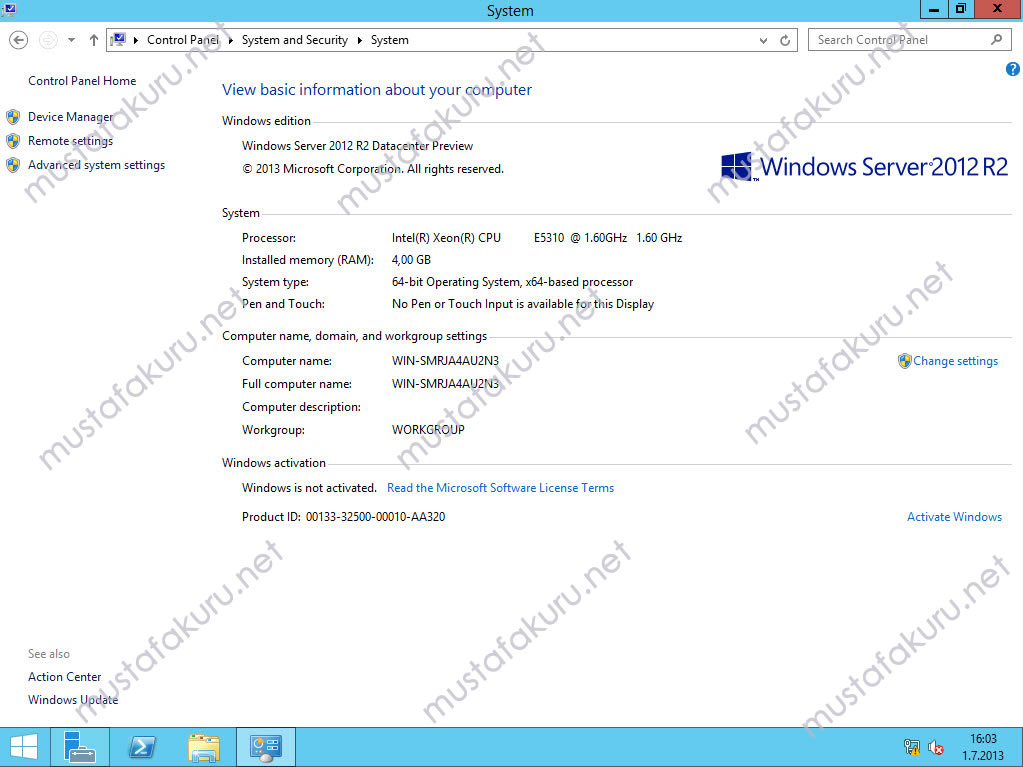Open the recent locations dropdown arrow
1023x767 pixels.
tap(71, 40)
